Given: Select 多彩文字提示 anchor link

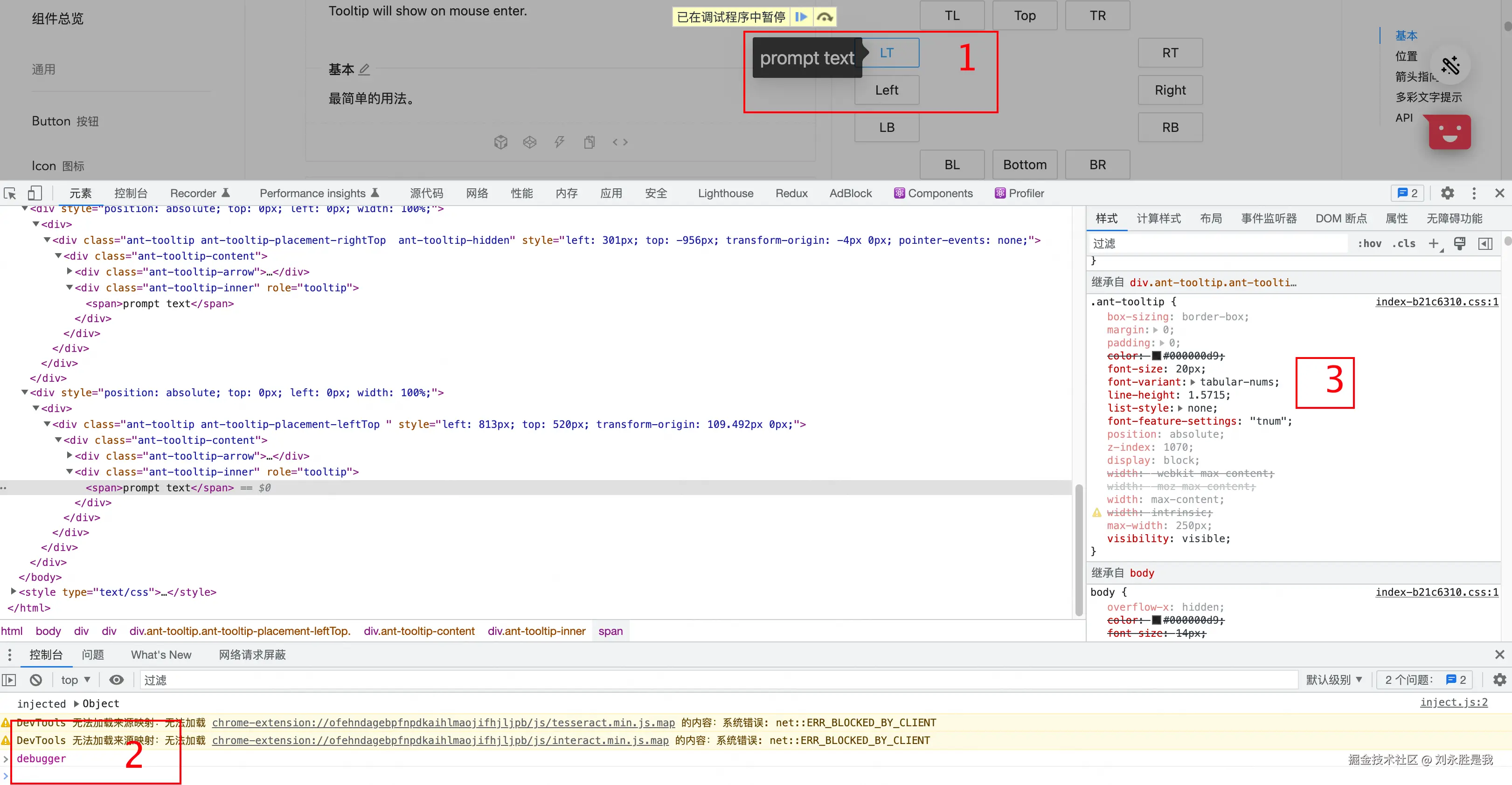Looking at the screenshot, I should [1428, 97].
